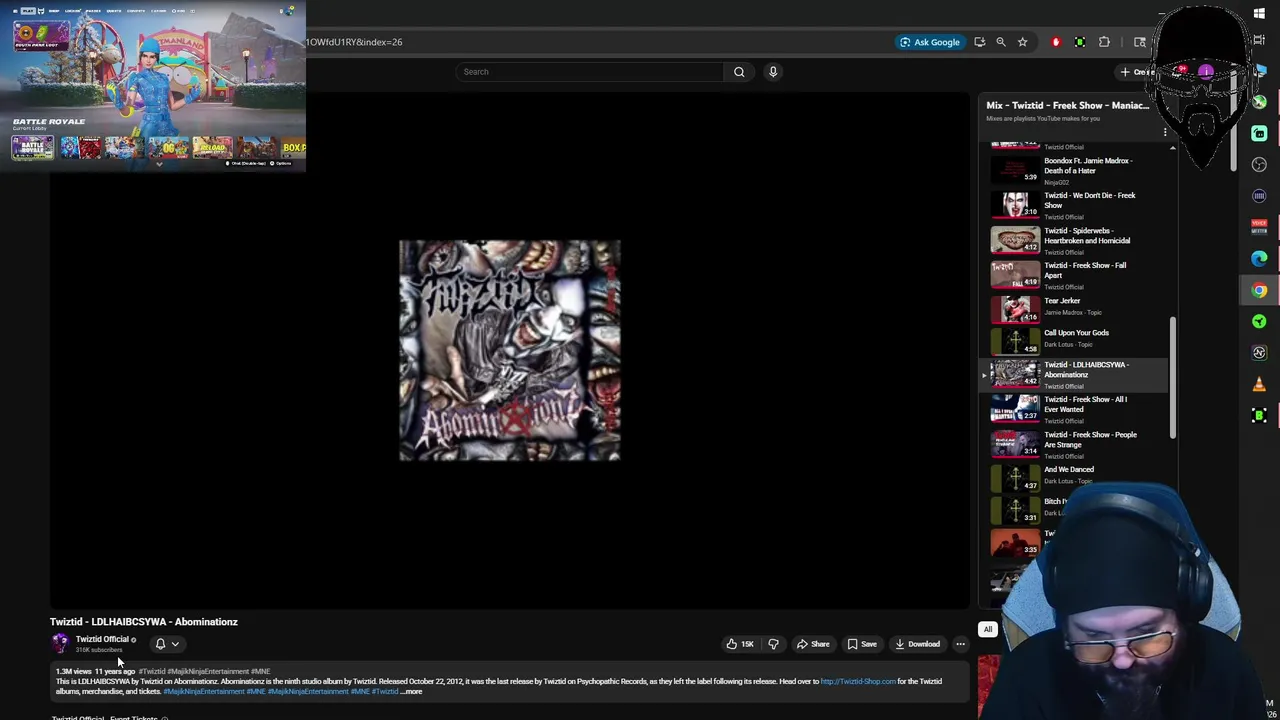Click the install app icon in address bar
The width and height of the screenshot is (1280, 720).
coord(980,42)
